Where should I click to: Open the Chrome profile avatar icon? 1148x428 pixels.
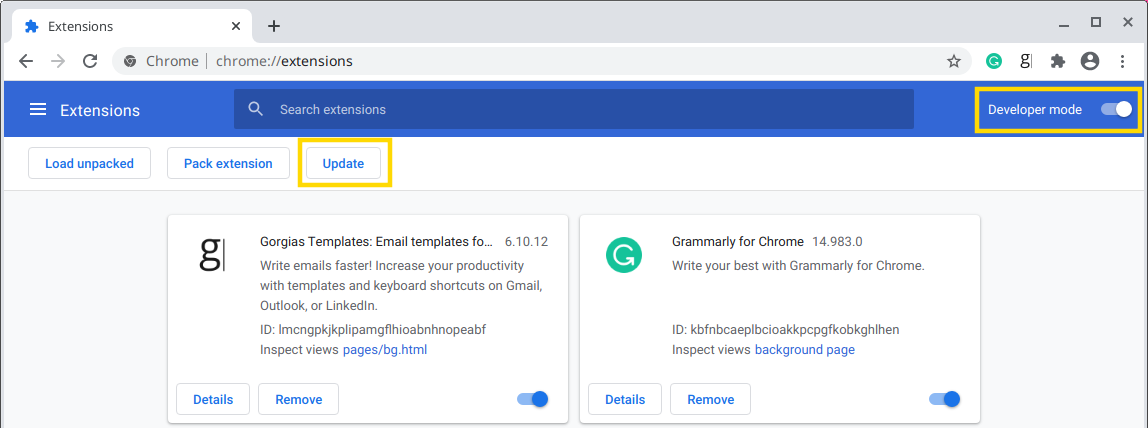pos(1090,61)
